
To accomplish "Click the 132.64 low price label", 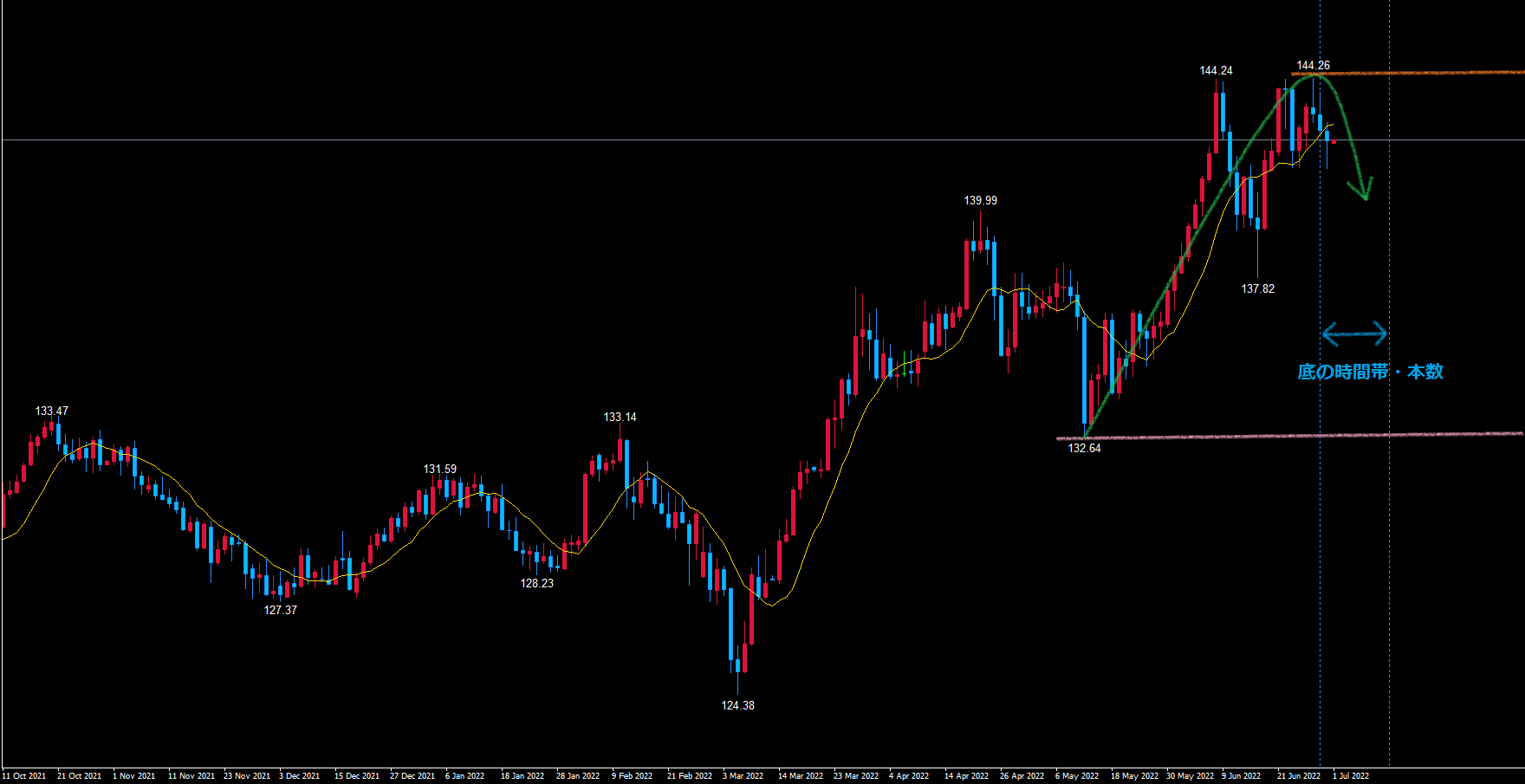I will [1084, 449].
